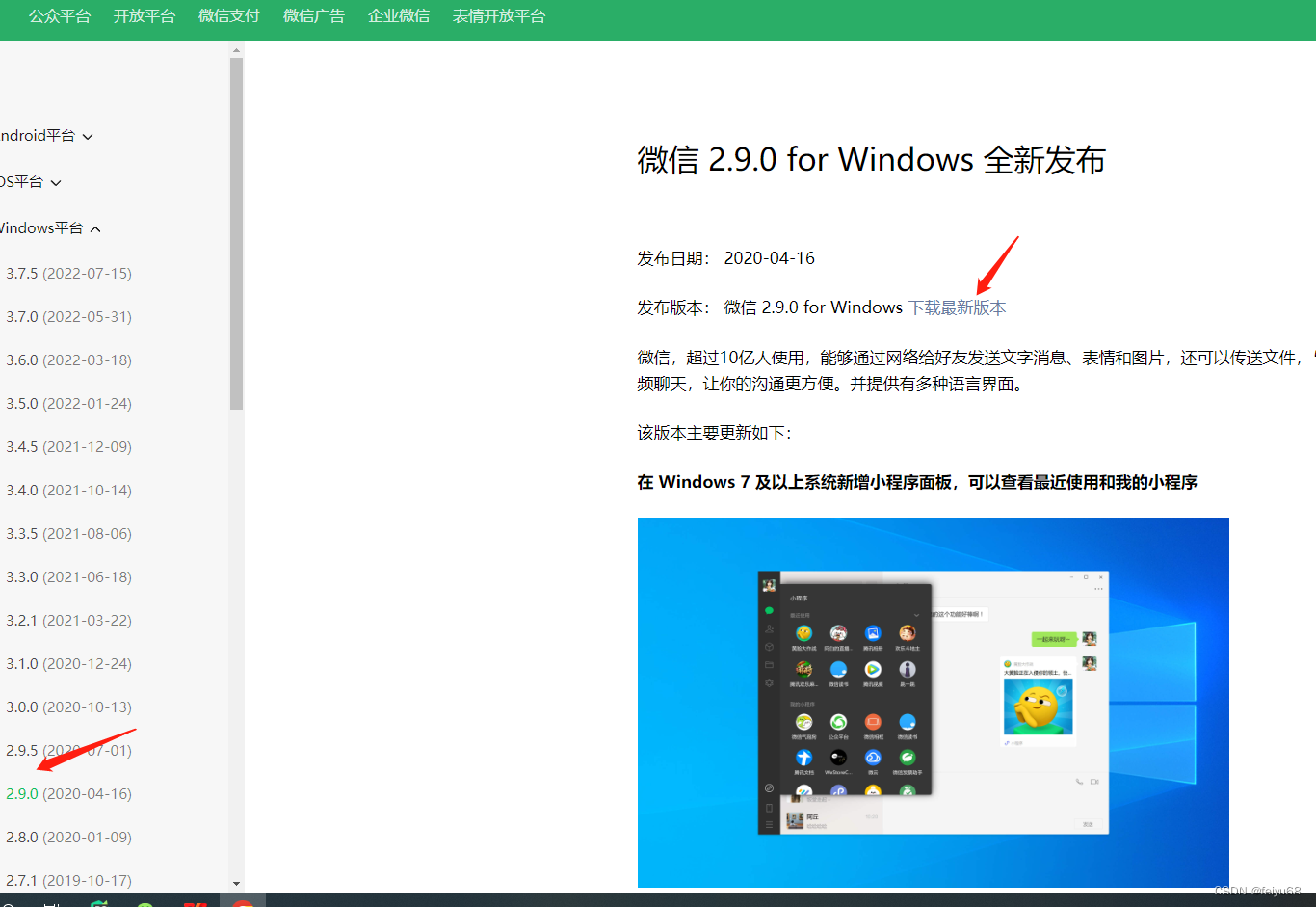Open 企业微信 from the top bar
The width and height of the screenshot is (1316, 907).
pyautogui.click(x=399, y=16)
